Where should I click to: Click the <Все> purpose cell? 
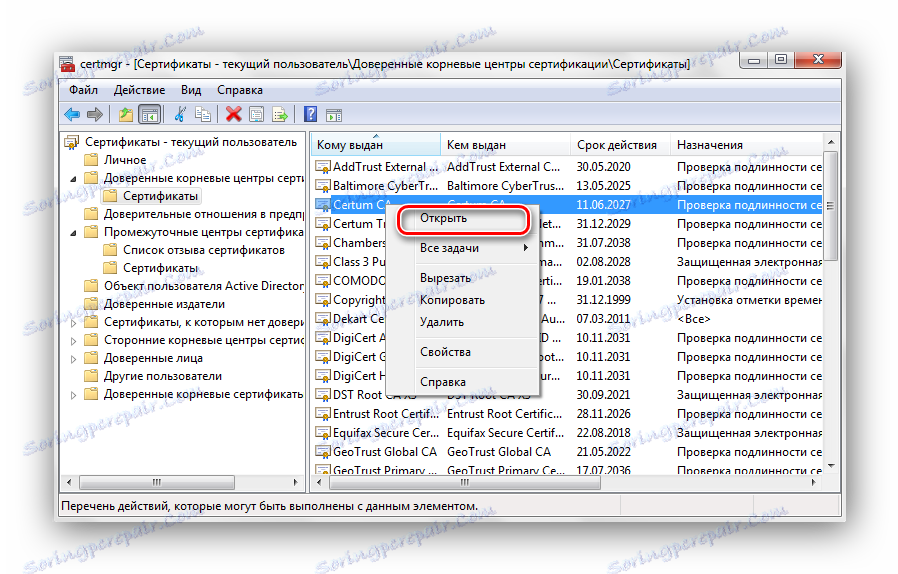click(694, 319)
